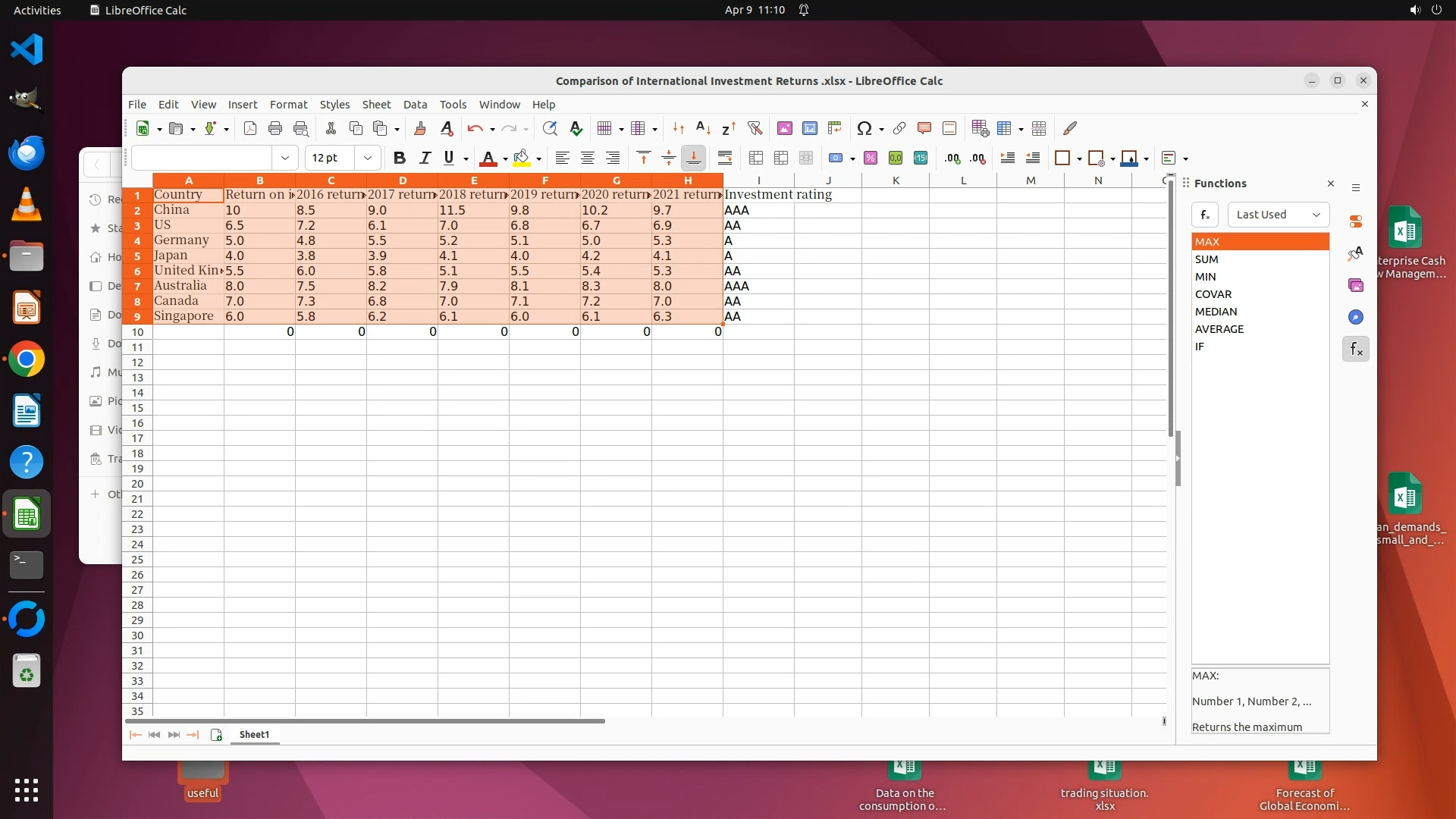Image resolution: width=1456 pixels, height=819 pixels.
Task: Toggle Bold formatting
Action: tap(400, 158)
